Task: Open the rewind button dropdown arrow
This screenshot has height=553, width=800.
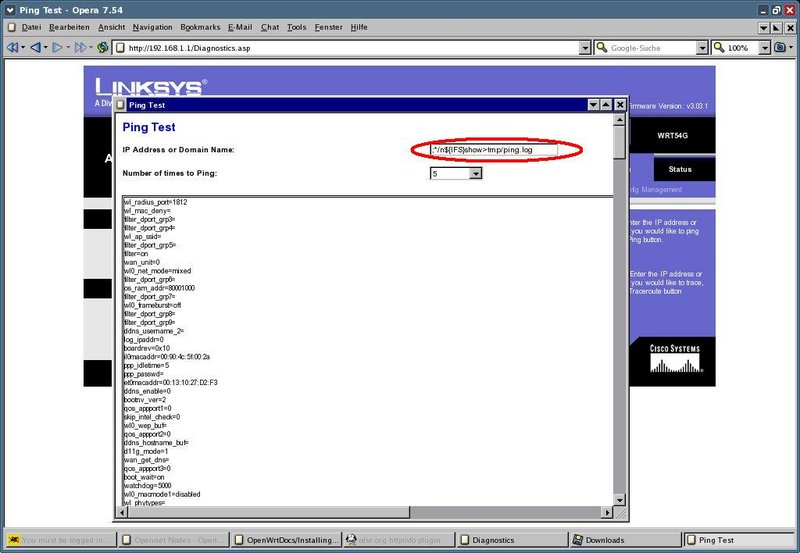Action: tap(23, 48)
